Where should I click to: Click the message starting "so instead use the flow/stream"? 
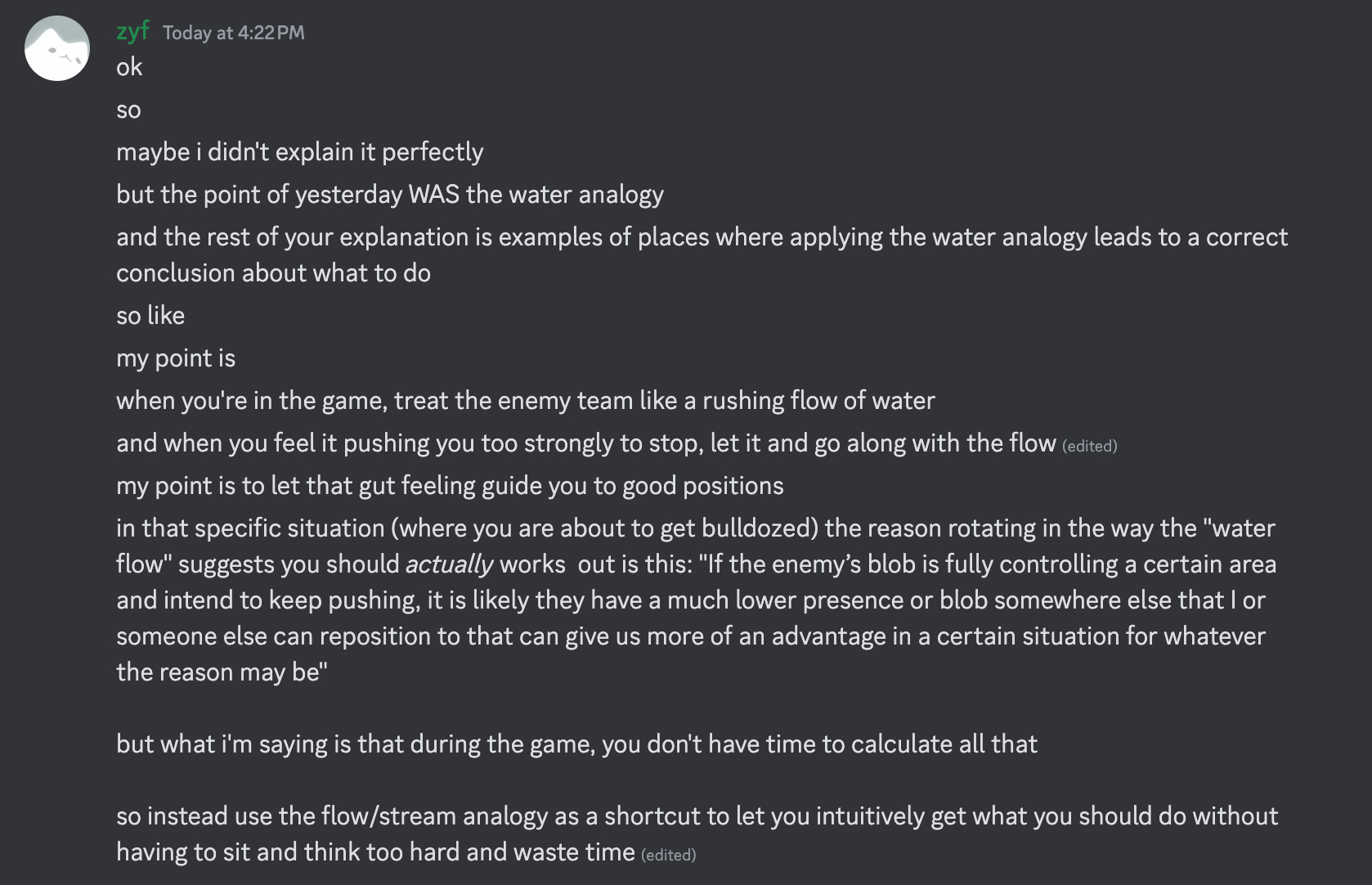(x=697, y=816)
